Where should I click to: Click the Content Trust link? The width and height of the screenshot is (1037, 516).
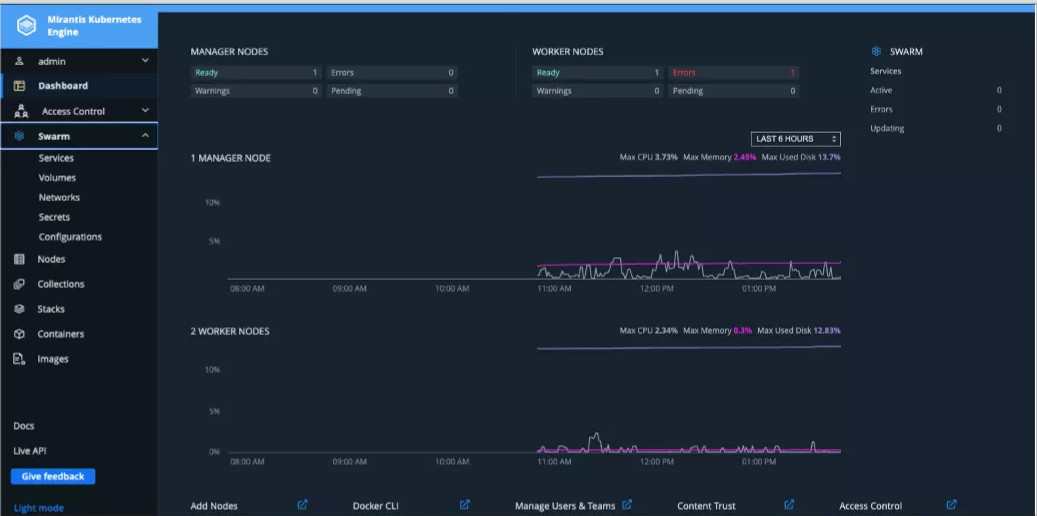click(x=706, y=505)
